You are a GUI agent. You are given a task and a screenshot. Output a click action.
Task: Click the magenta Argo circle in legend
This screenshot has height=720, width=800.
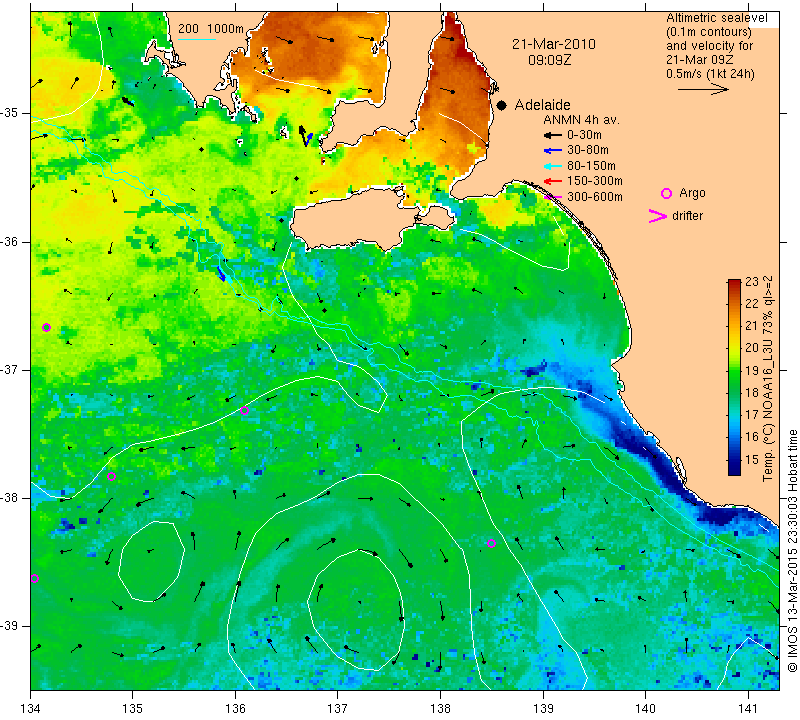pos(666,193)
